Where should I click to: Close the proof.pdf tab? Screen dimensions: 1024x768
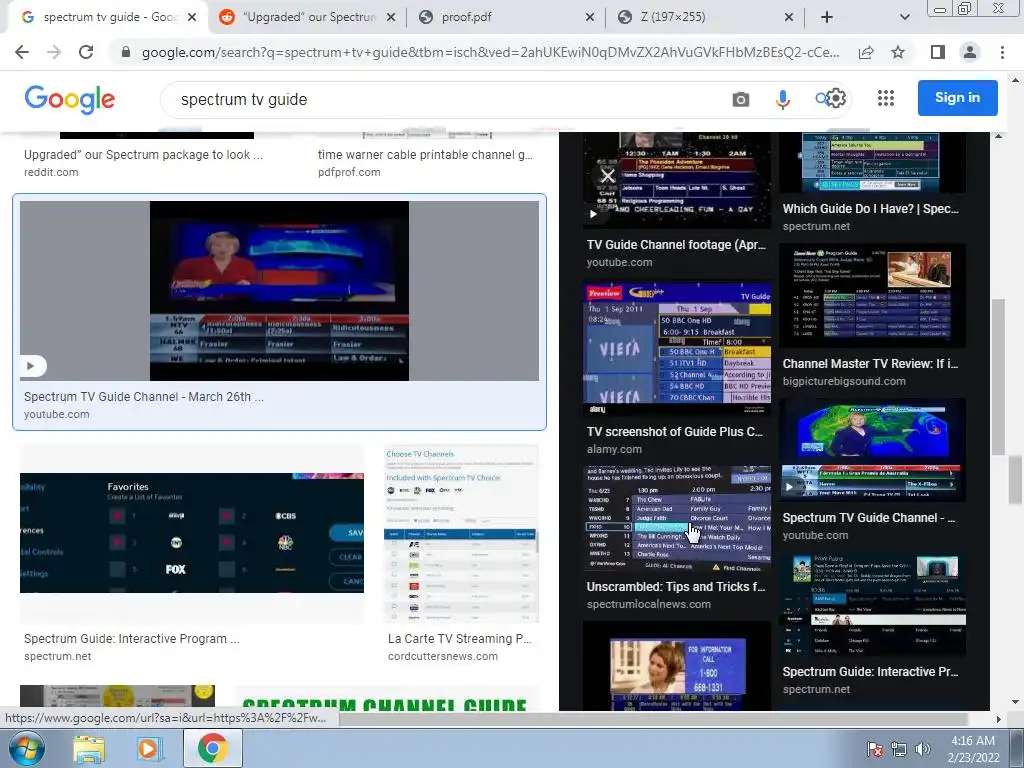[590, 17]
